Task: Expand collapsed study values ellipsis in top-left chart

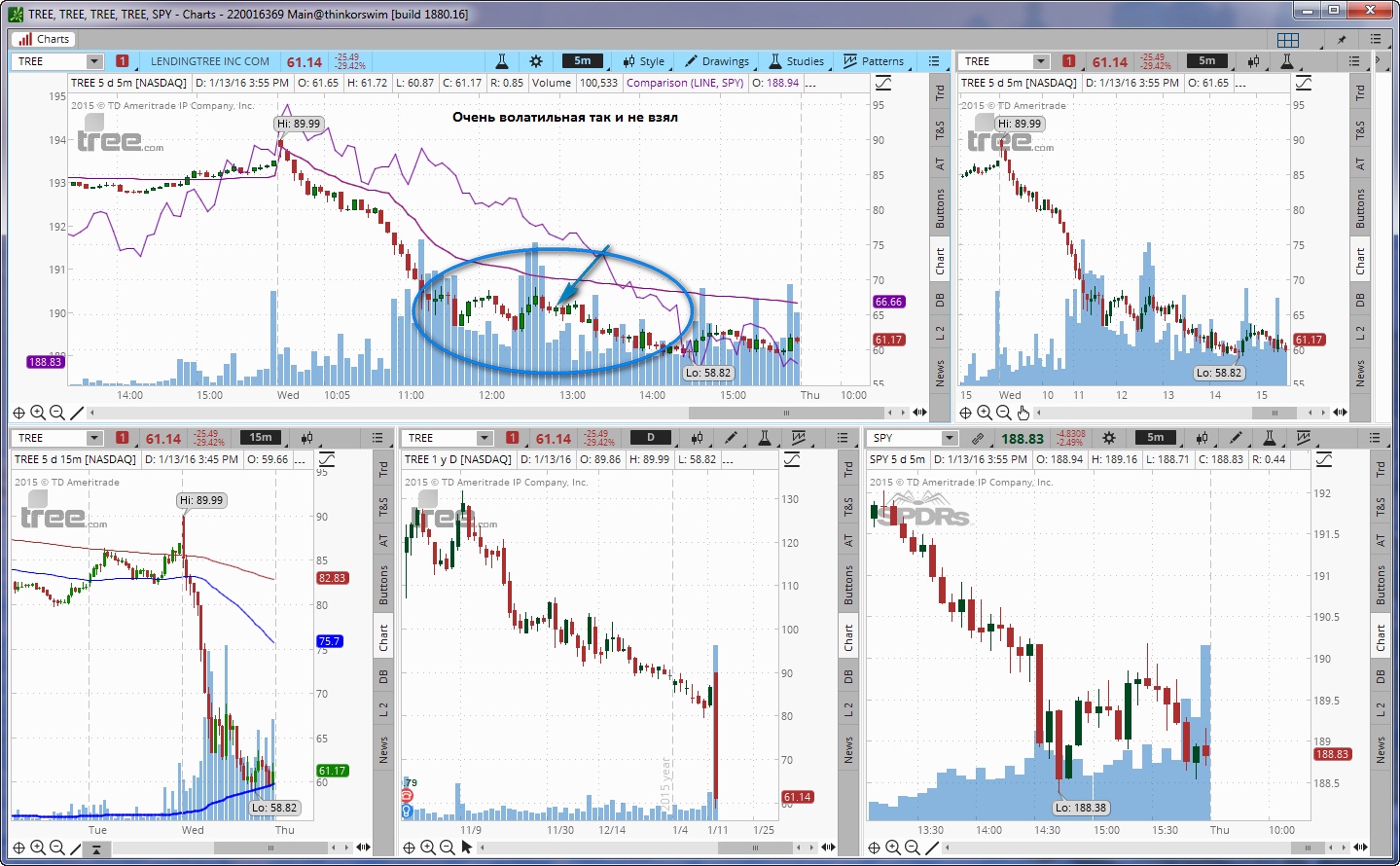Action: pyautogui.click(x=810, y=83)
